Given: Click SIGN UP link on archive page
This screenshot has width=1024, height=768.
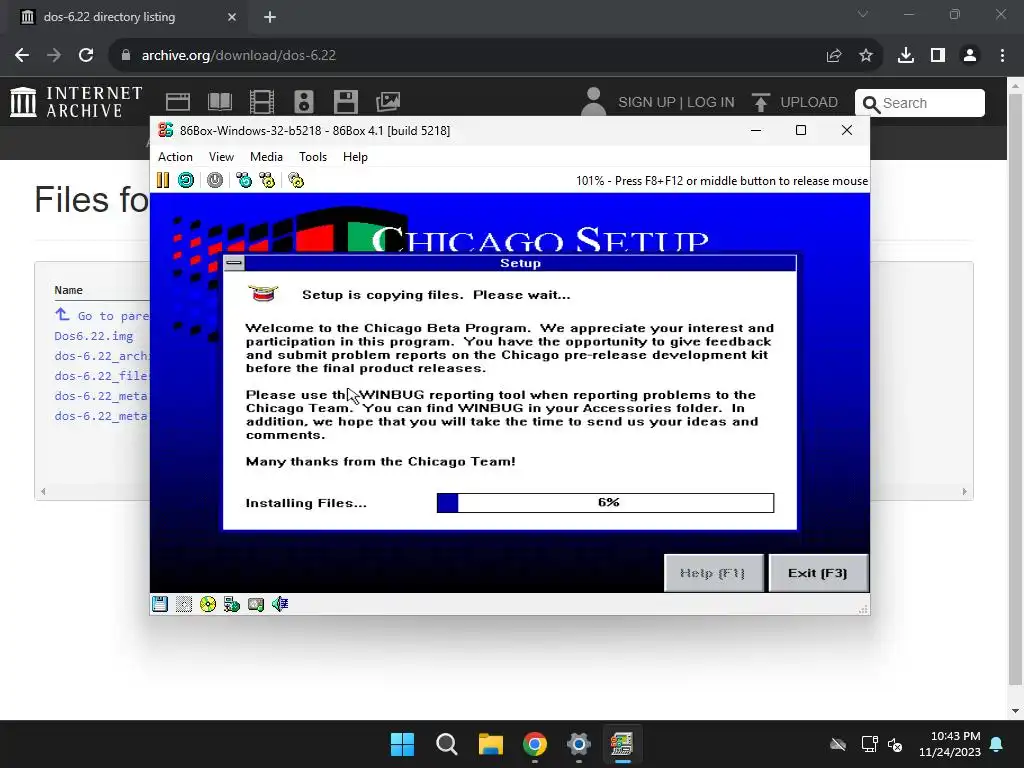Looking at the screenshot, I should pyautogui.click(x=647, y=103).
